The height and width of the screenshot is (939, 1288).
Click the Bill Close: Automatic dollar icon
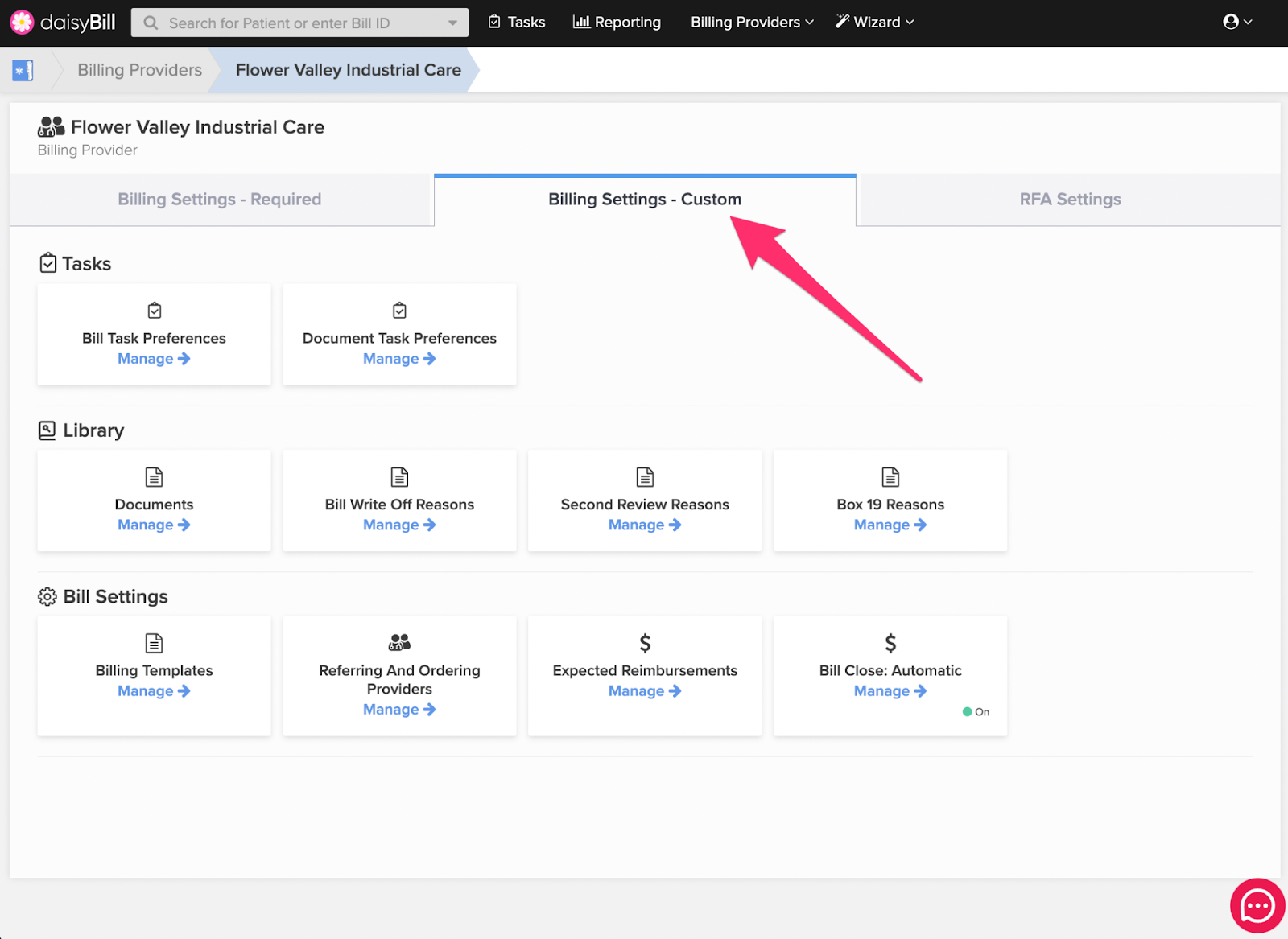[890, 643]
